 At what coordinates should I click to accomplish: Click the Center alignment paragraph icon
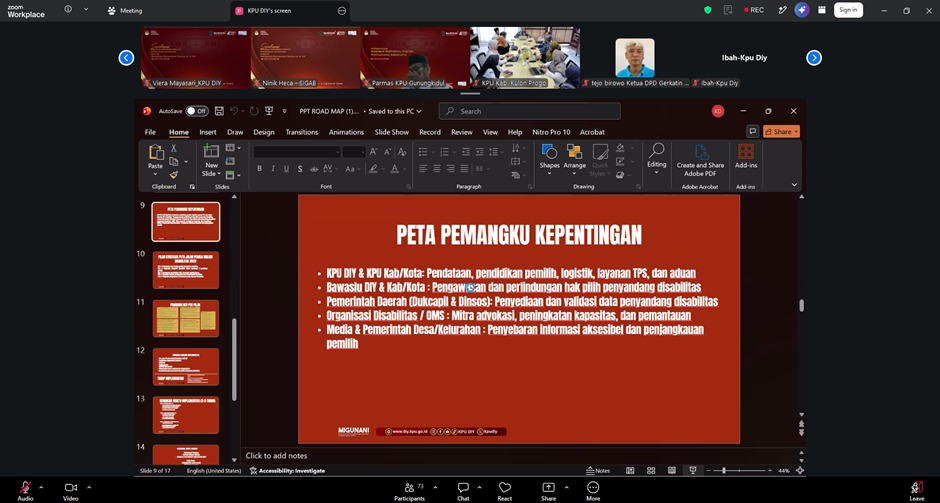click(437, 169)
